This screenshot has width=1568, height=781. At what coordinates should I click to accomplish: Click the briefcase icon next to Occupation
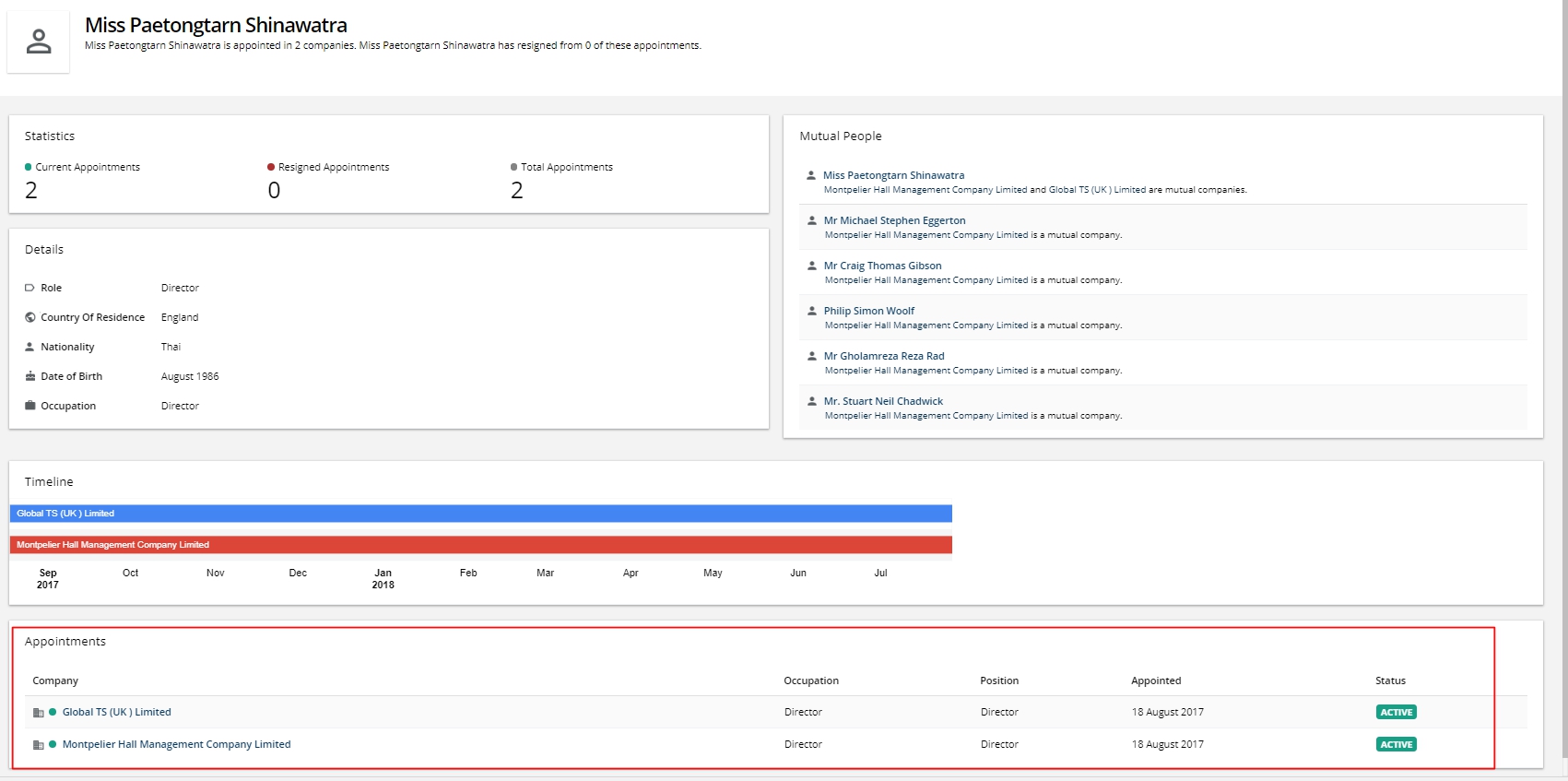tap(30, 406)
